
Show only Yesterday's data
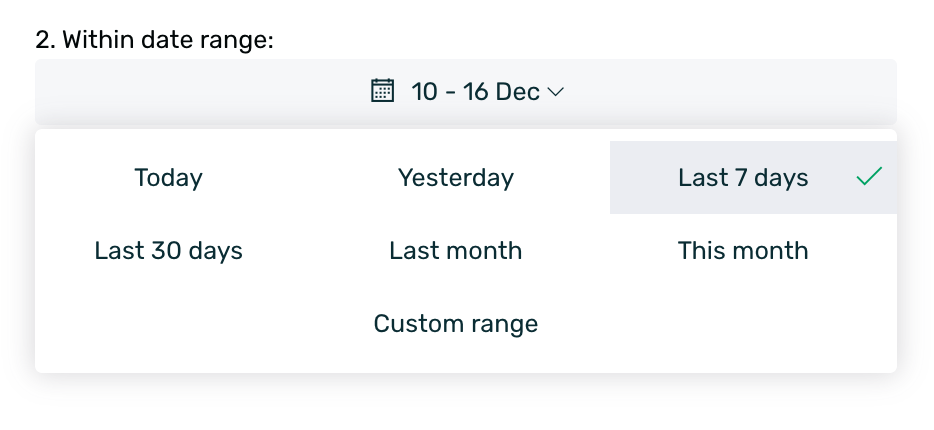[x=456, y=178]
